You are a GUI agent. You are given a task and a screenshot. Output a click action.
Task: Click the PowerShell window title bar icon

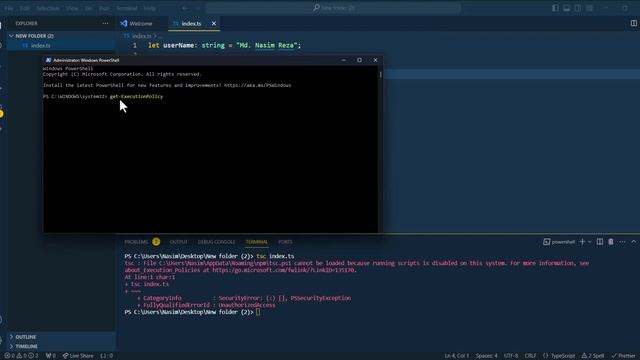pos(48,60)
